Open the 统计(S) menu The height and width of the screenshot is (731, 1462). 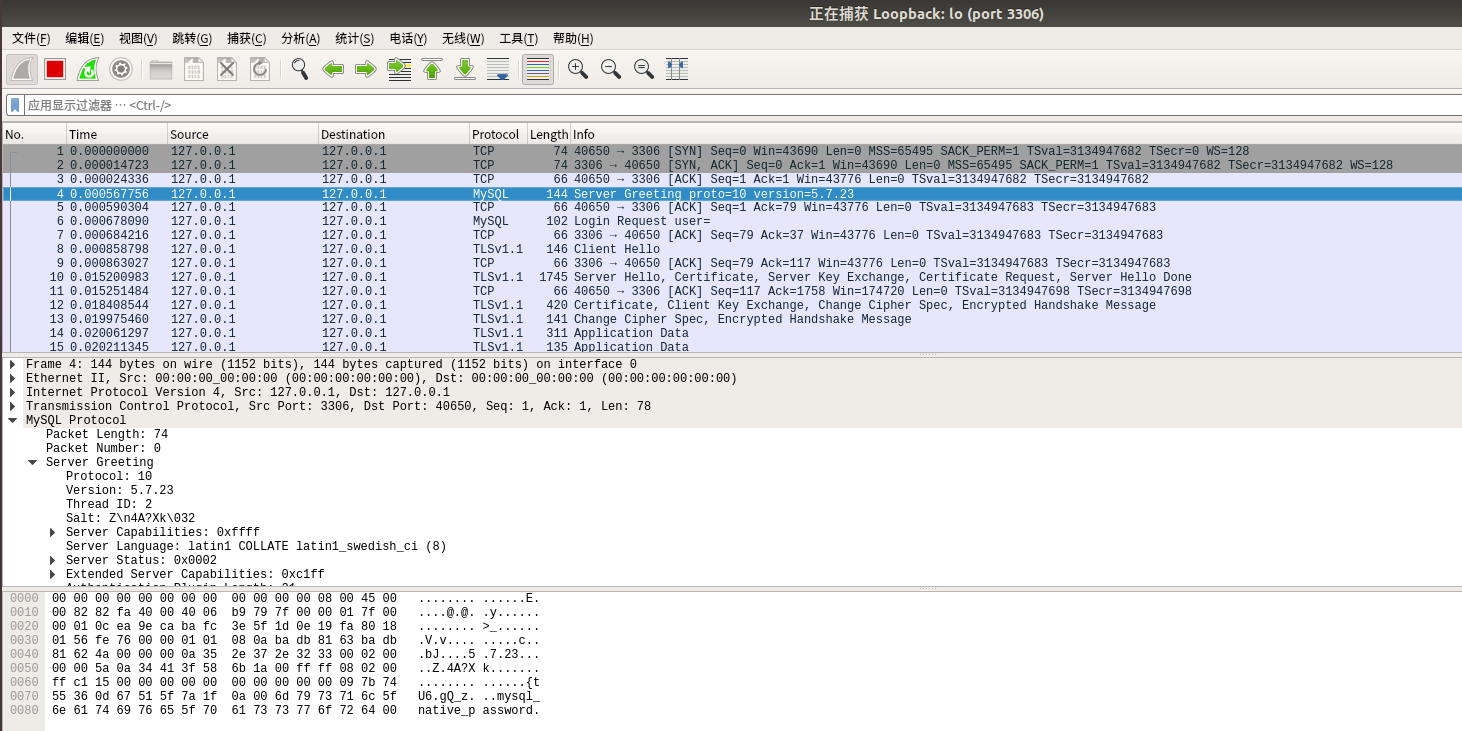(354, 39)
